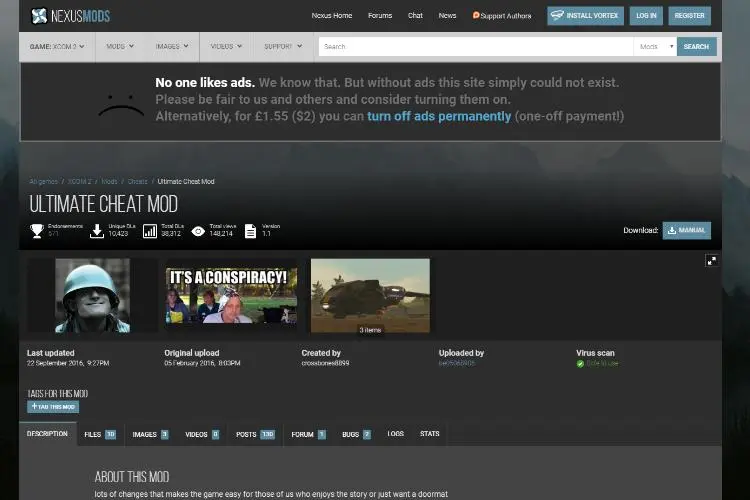Switch to the IMAGES tab below gallery
Viewport: 750px width, 500px height.
click(x=150, y=434)
